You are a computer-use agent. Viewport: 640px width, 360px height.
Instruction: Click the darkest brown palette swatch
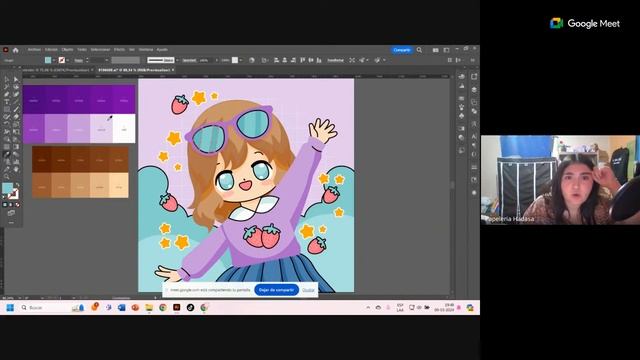(42, 160)
